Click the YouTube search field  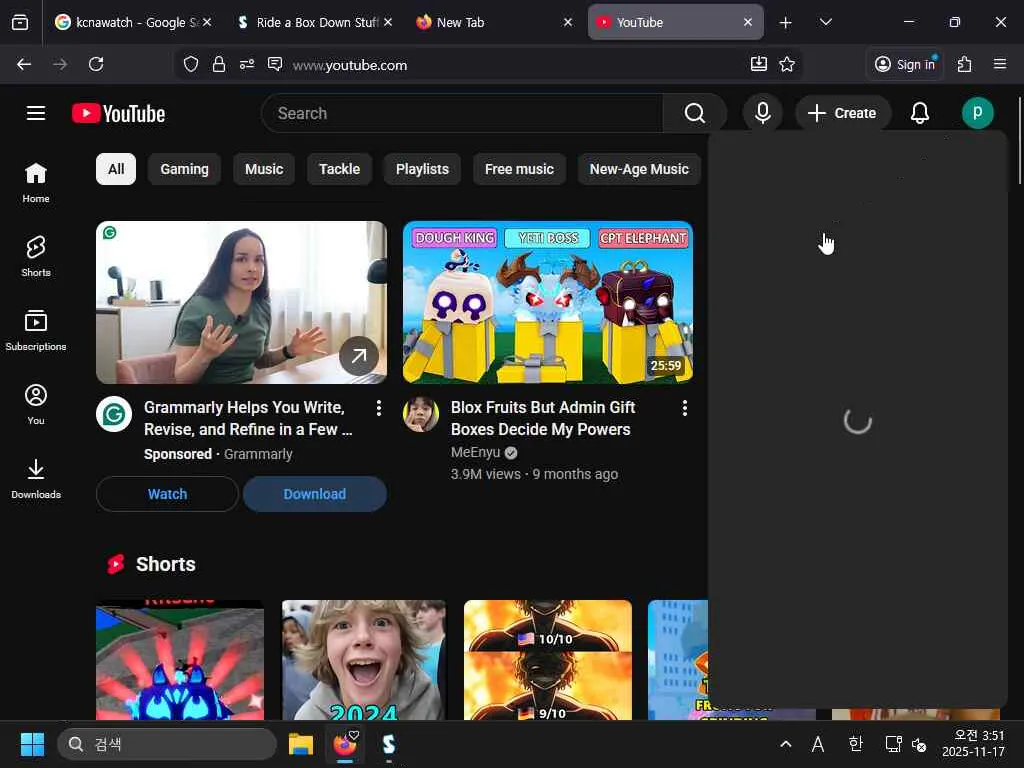pos(462,113)
